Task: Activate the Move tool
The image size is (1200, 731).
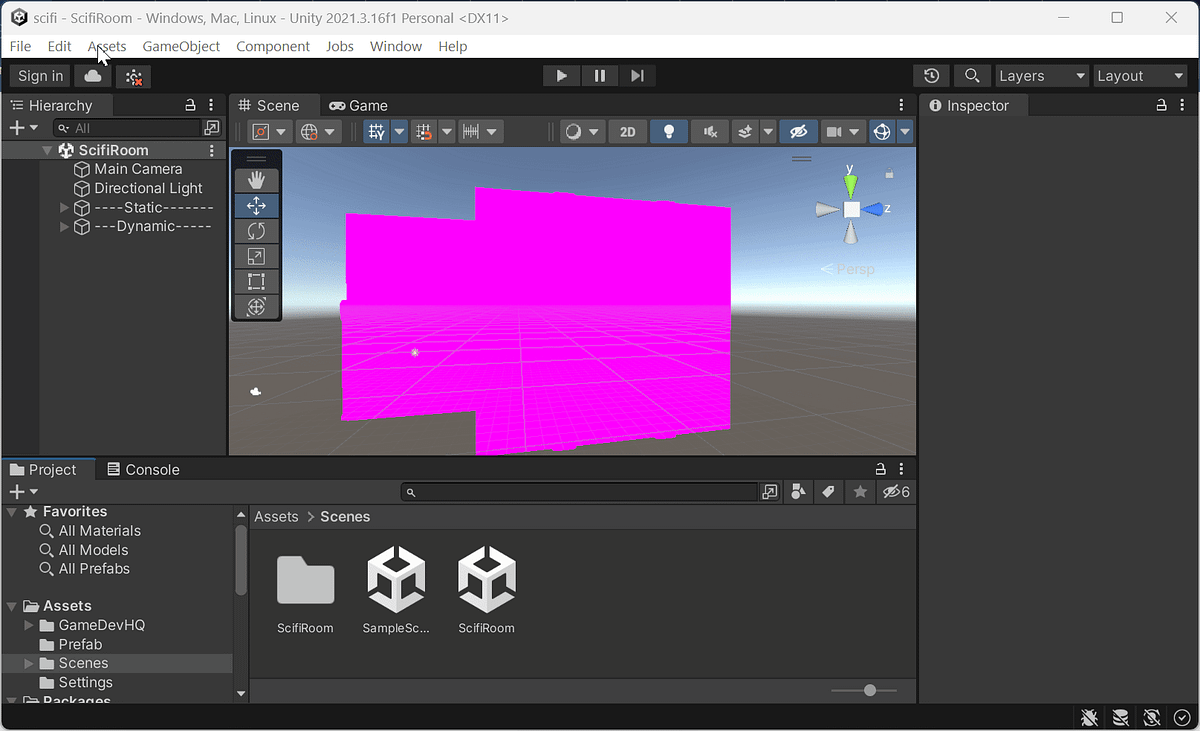Action: tap(257, 205)
